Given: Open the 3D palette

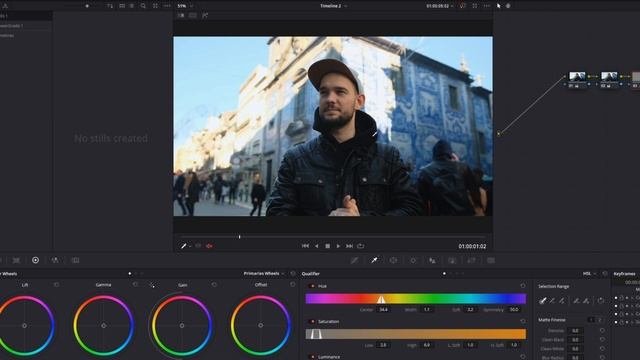Looking at the screenshot, I should [x=491, y=260].
